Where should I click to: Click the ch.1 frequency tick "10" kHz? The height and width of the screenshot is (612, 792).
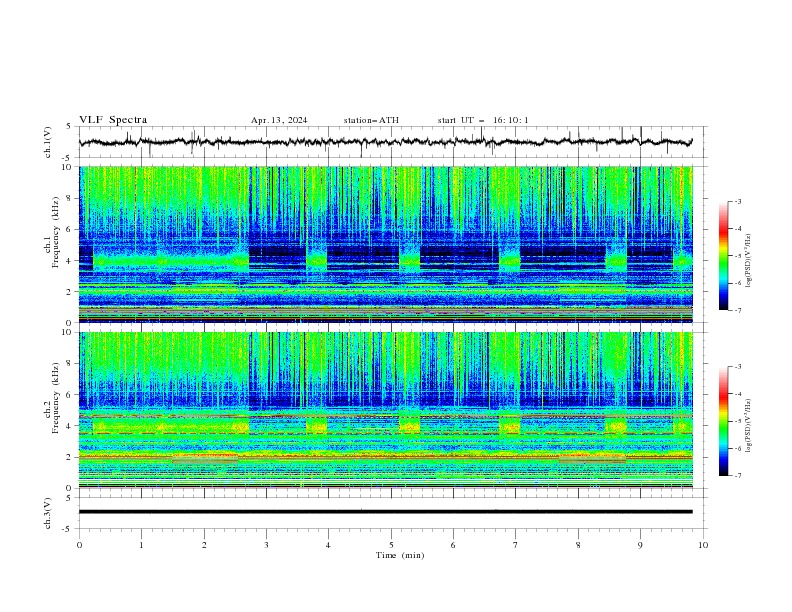click(x=69, y=167)
